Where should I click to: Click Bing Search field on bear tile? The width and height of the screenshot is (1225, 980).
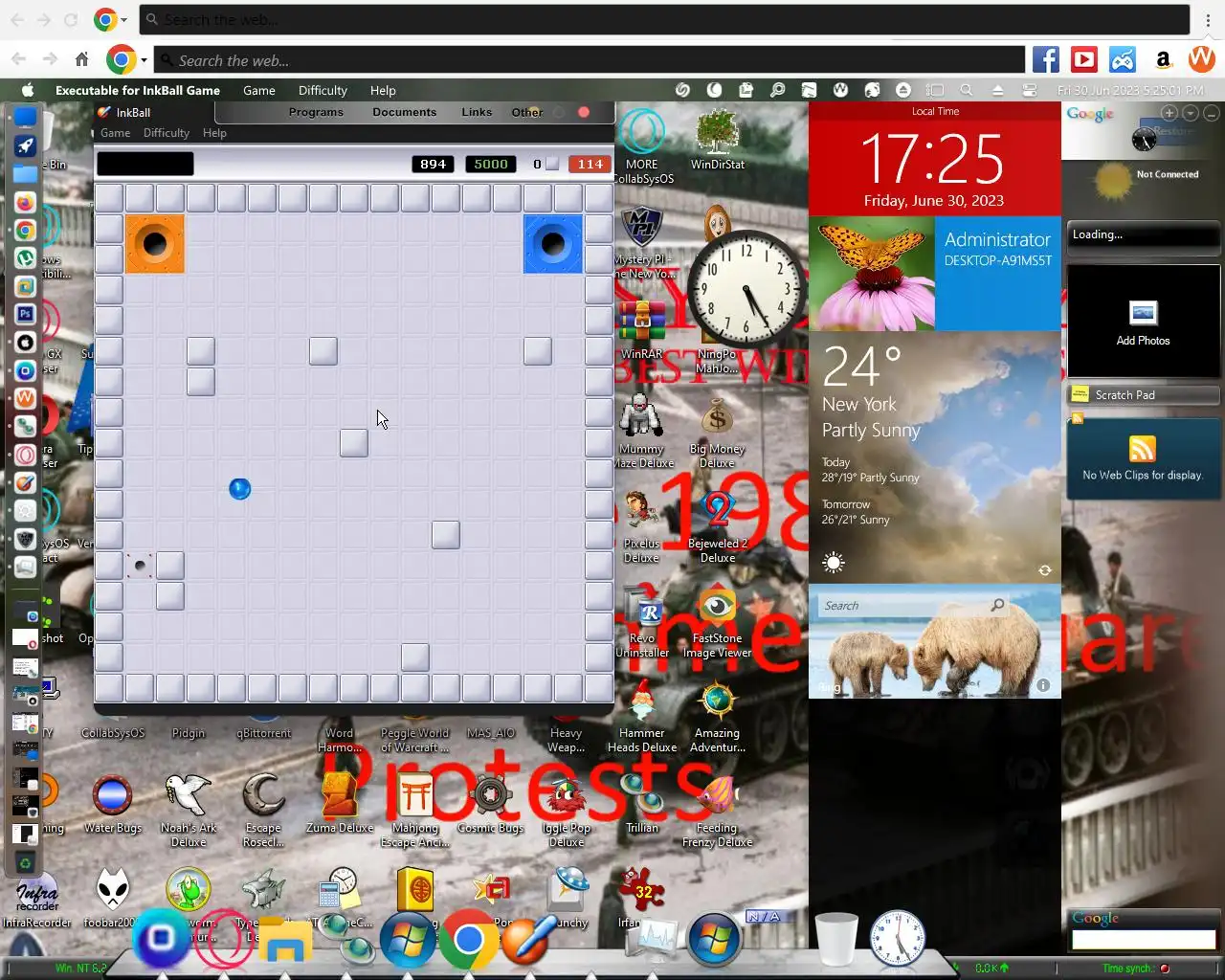913,605
